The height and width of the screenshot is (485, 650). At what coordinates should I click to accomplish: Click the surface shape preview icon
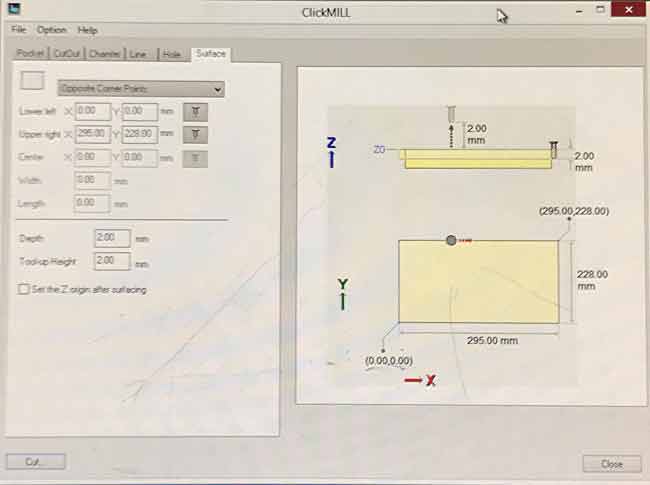pos(32,80)
